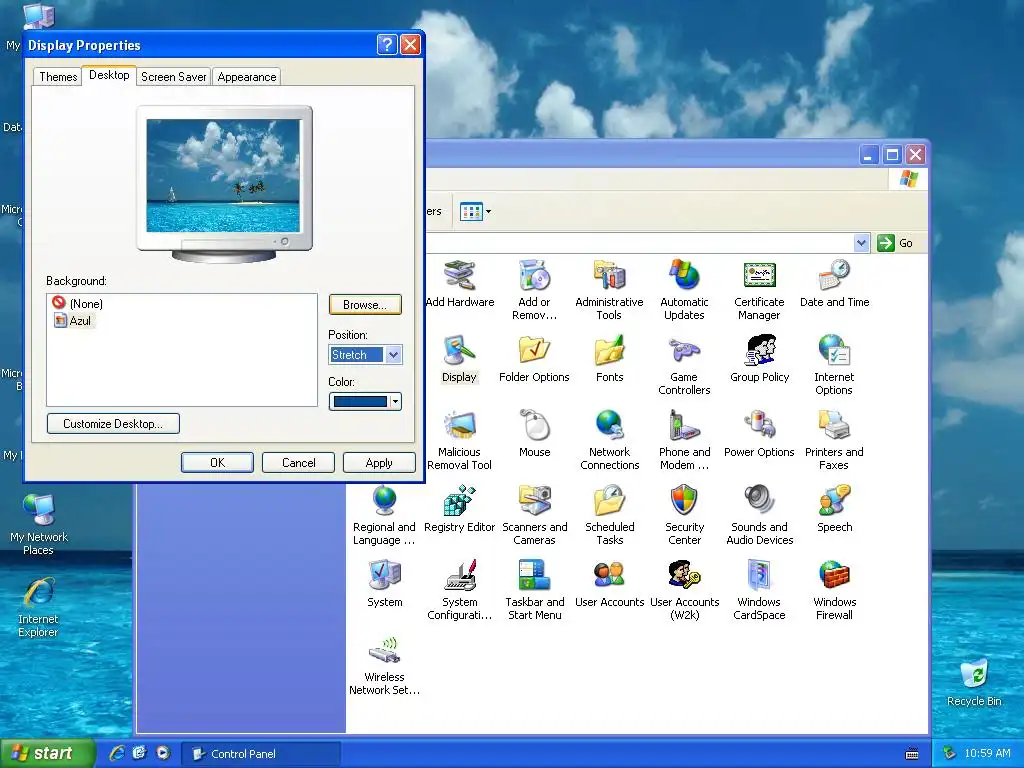This screenshot has height=768, width=1024.
Task: Click Go in Control Panel address bar
Action: pos(895,243)
